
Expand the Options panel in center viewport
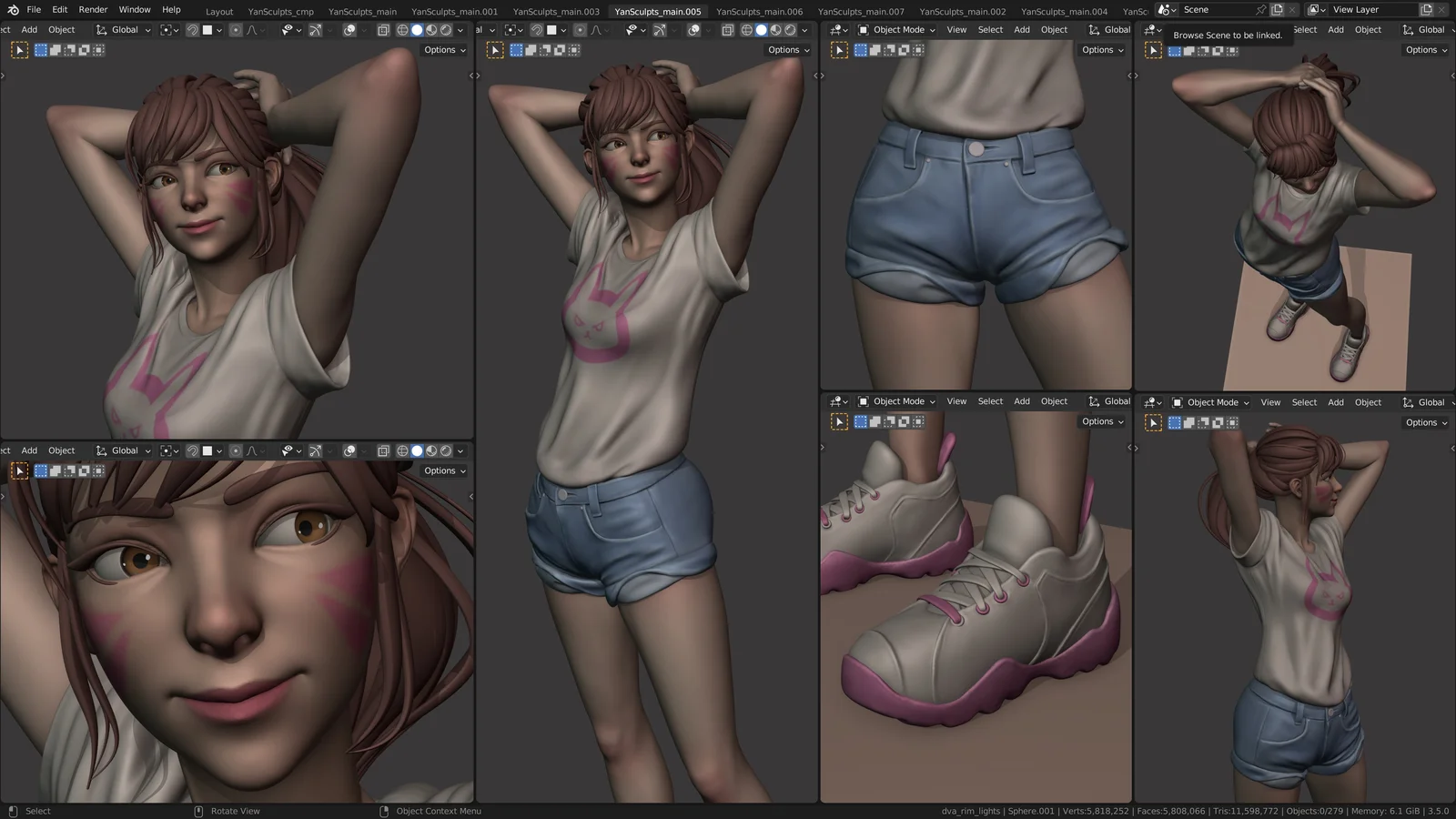tap(784, 50)
